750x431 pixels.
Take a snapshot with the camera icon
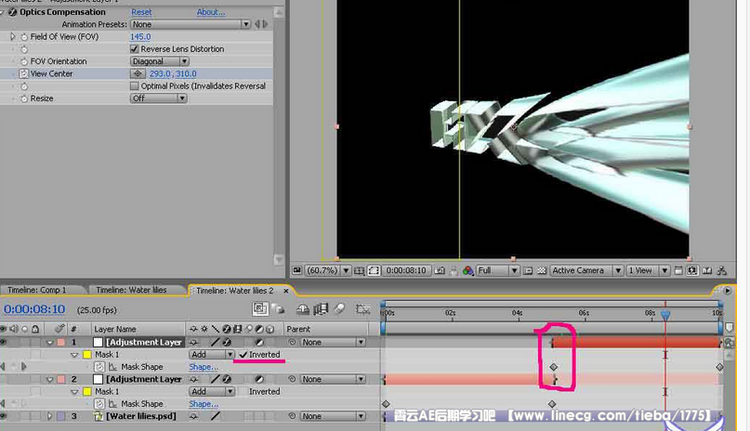tap(439, 271)
